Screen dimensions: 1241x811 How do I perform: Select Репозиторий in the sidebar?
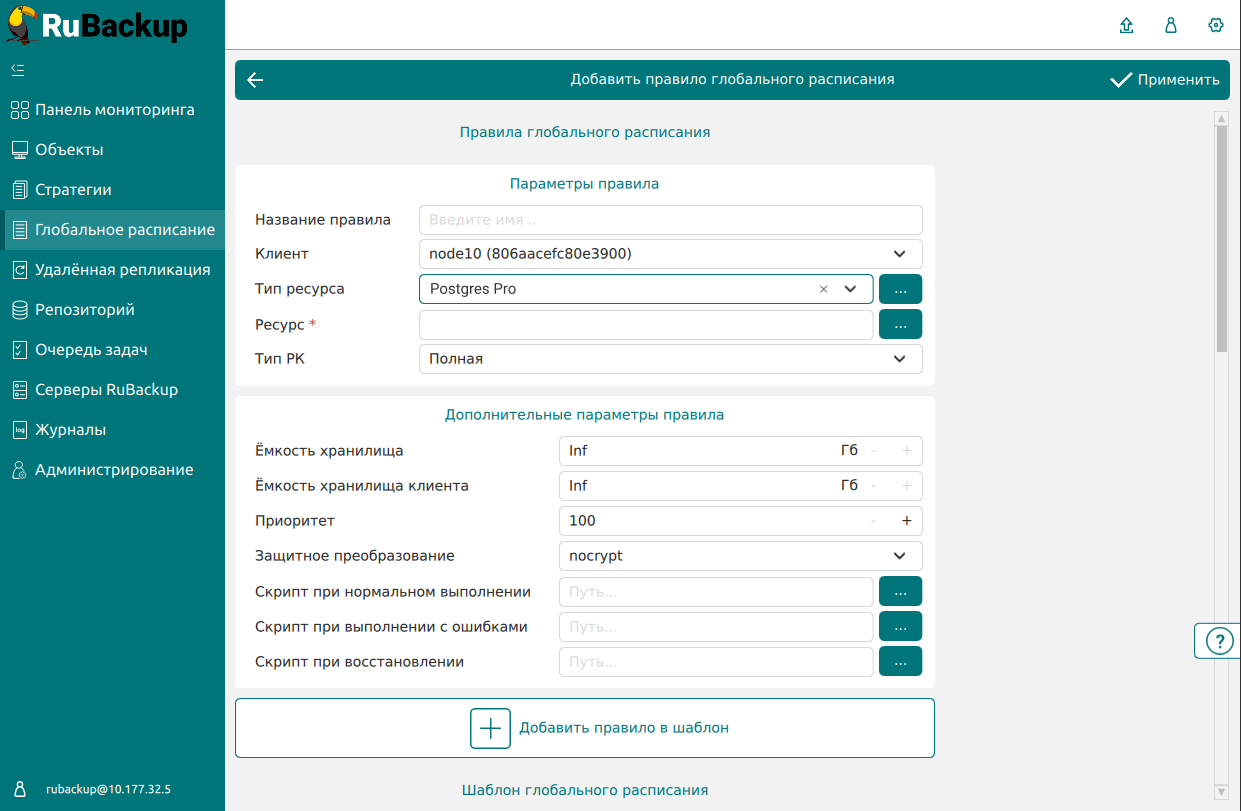[x=84, y=310]
